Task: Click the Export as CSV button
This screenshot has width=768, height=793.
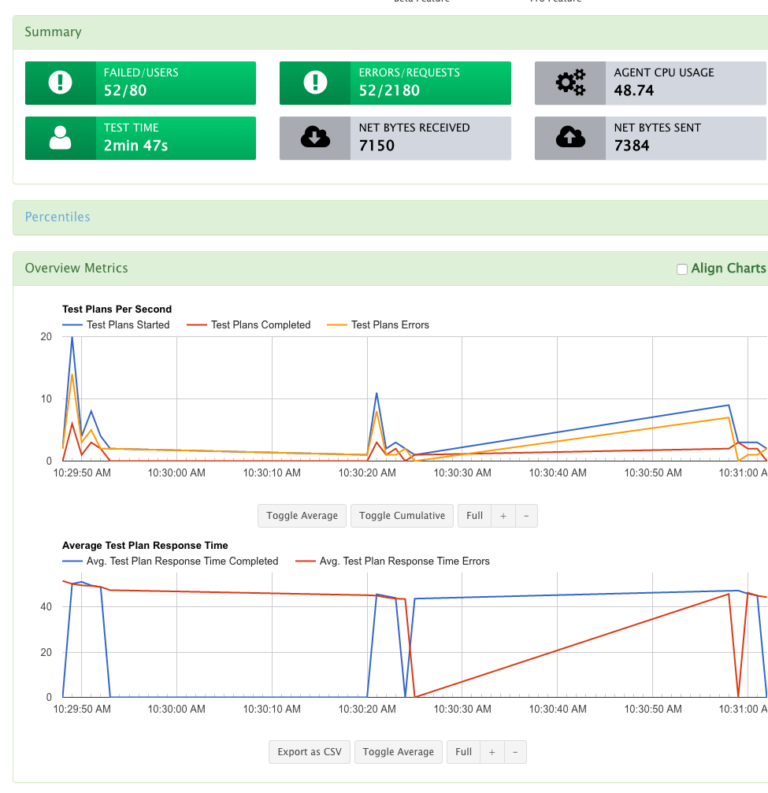Action: point(309,752)
